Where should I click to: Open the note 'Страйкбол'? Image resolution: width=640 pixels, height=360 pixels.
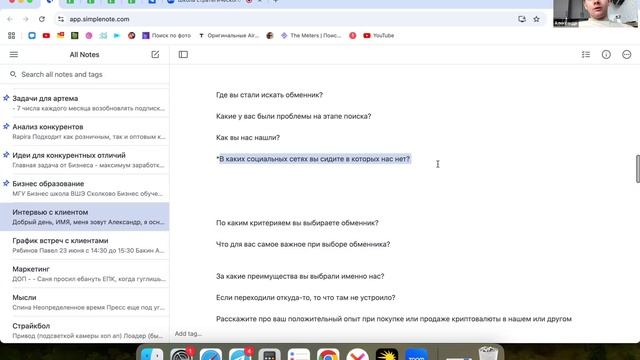(x=84, y=331)
